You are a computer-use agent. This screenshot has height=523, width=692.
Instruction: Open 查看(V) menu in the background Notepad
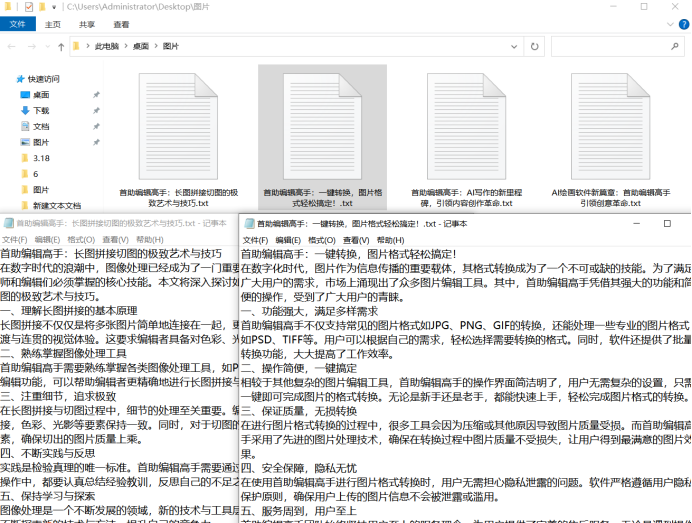click(115, 240)
